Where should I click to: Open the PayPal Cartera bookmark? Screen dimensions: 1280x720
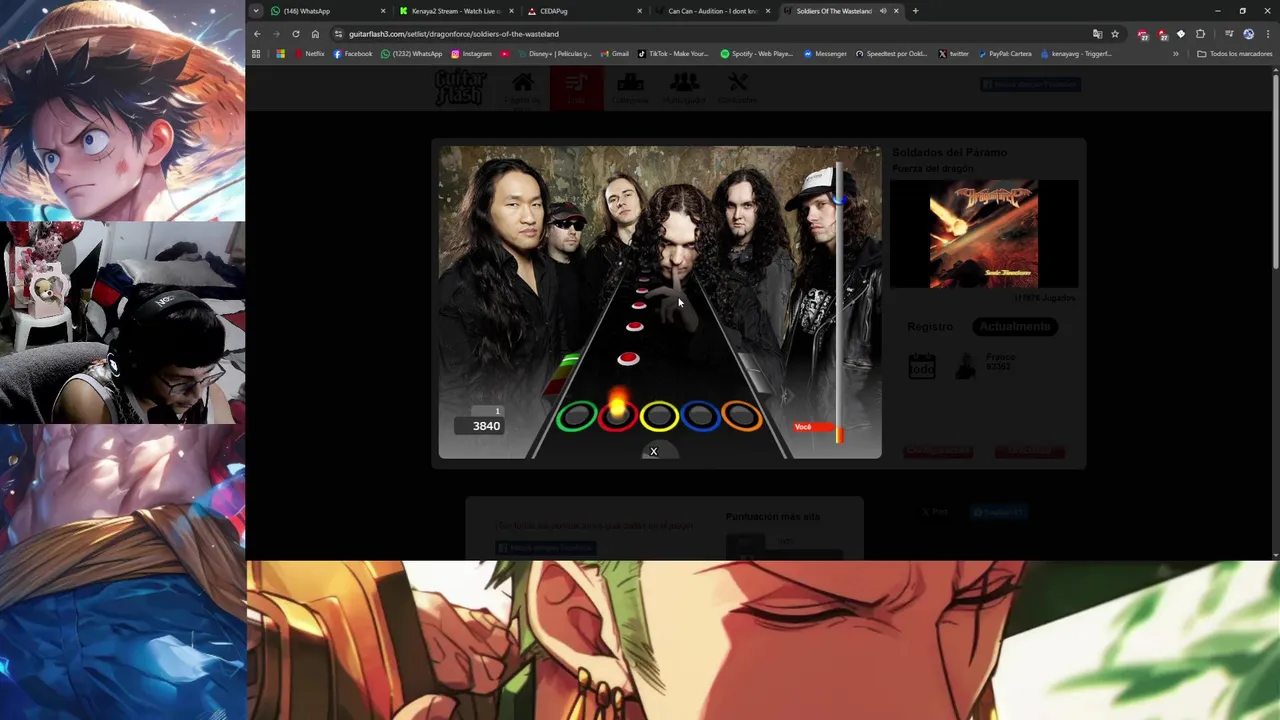point(1005,54)
